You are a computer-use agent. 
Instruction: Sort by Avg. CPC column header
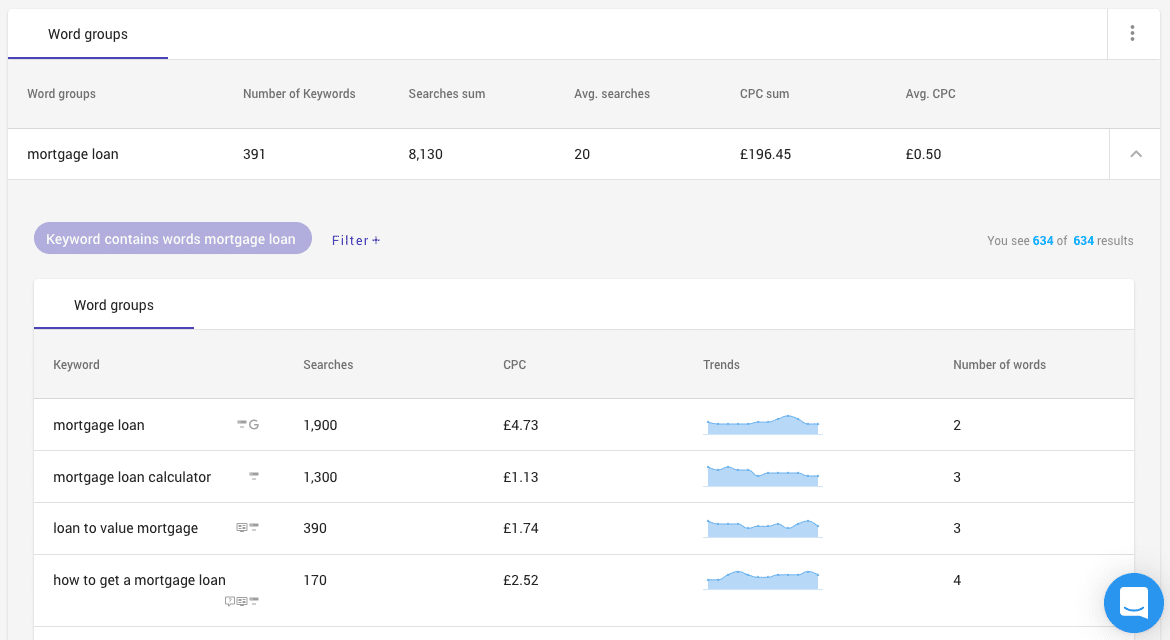(x=930, y=94)
